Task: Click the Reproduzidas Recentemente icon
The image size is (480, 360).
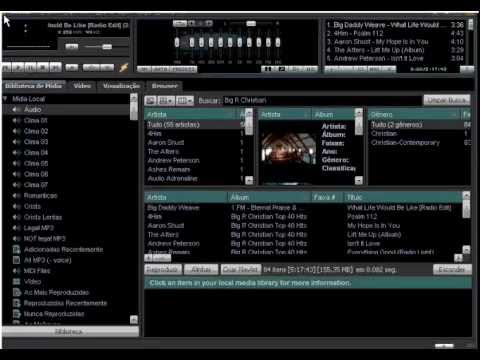Action: point(16,303)
